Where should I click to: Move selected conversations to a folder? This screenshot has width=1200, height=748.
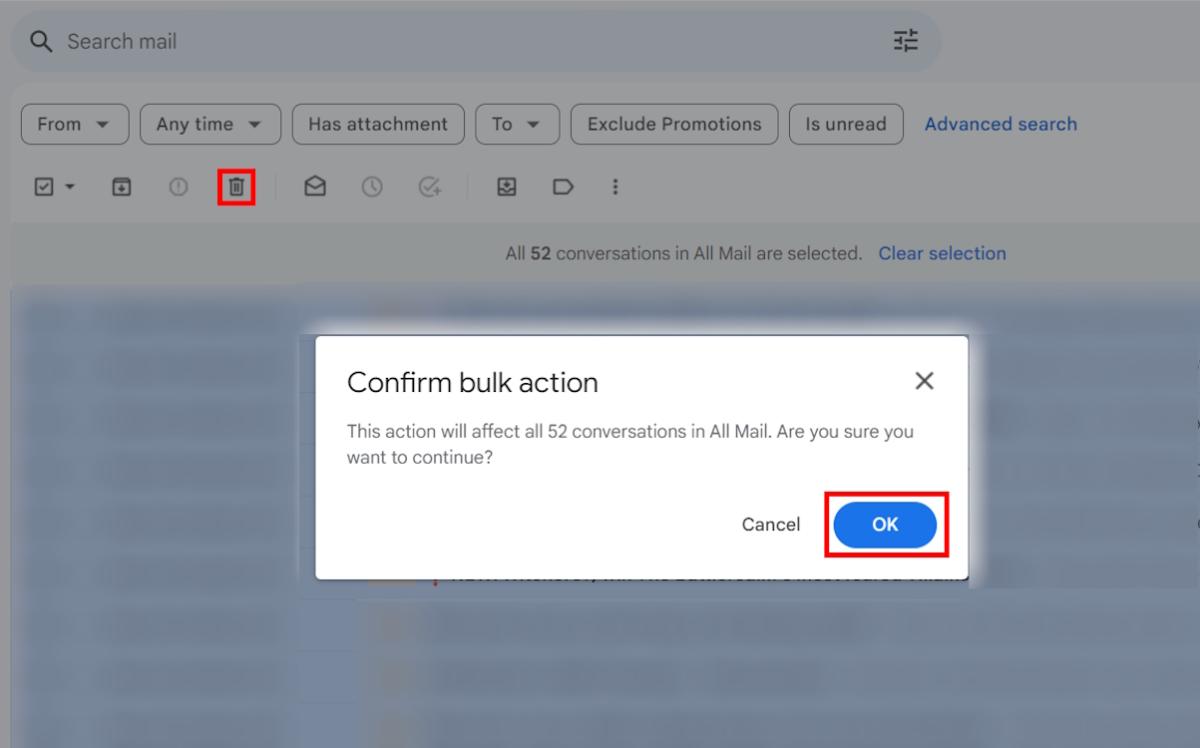click(506, 187)
